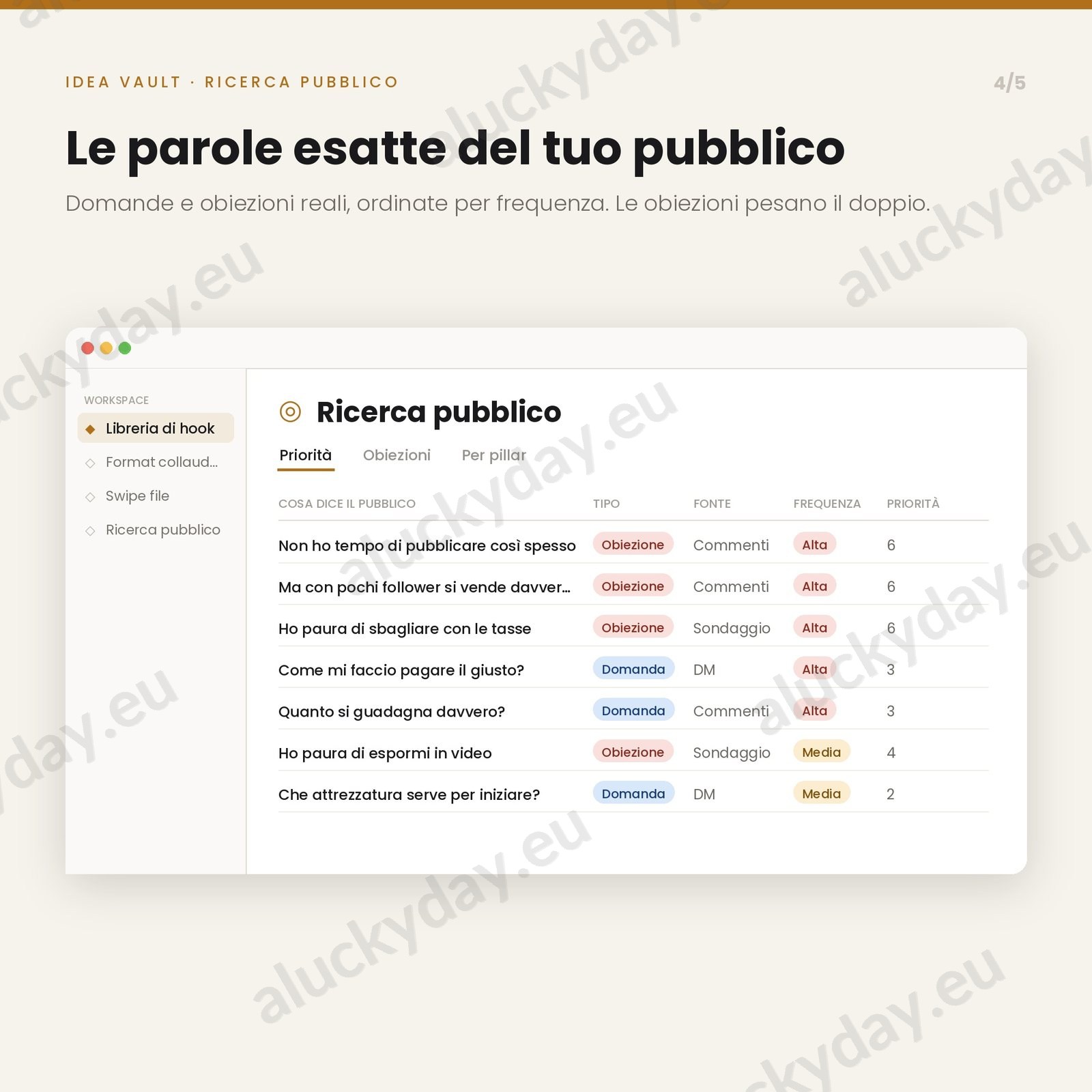Click Sondaggio source in 'sbagliare con le tasse' row
1092x1092 pixels.
tap(732, 629)
